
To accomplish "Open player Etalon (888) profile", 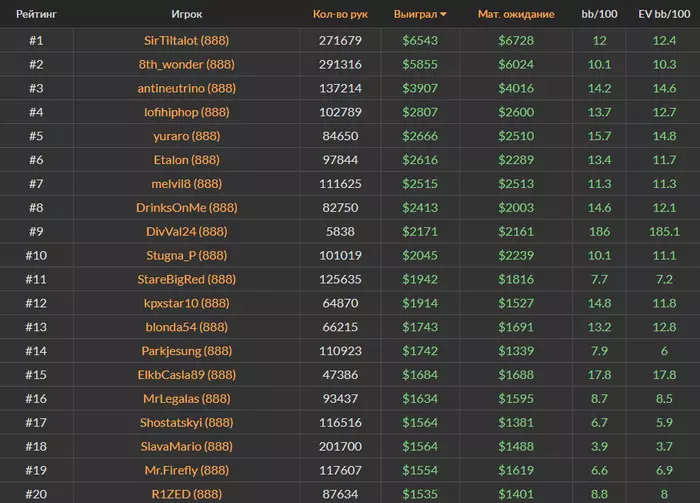I will 187,160.
